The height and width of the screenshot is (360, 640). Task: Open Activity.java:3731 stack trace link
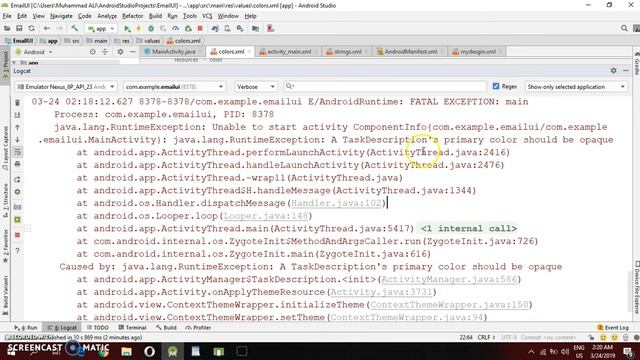[381, 292]
